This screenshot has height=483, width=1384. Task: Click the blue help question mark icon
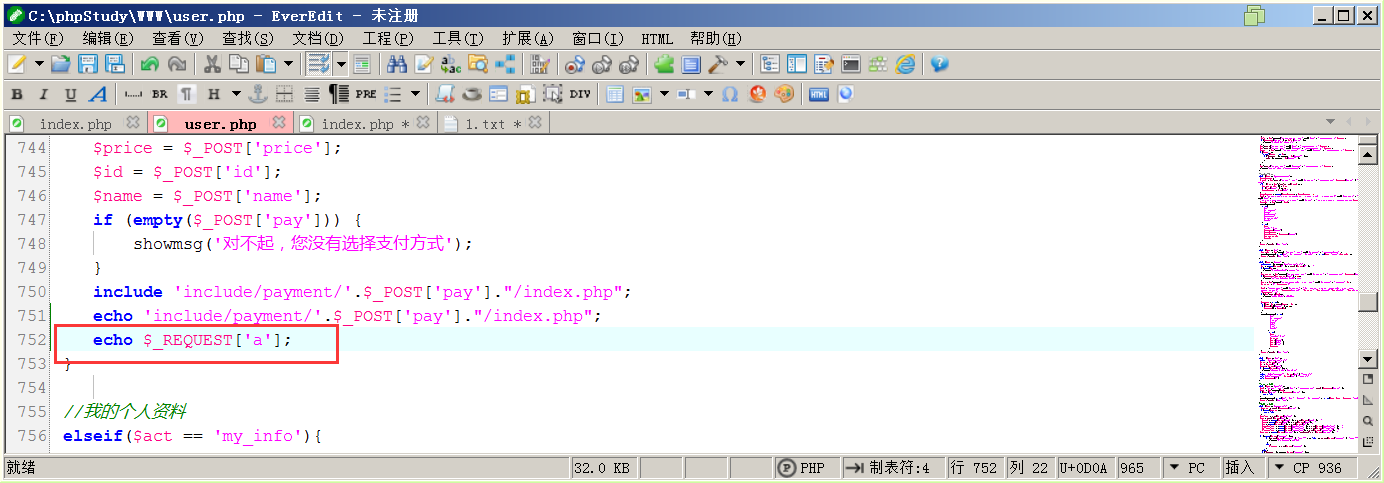coord(939,64)
